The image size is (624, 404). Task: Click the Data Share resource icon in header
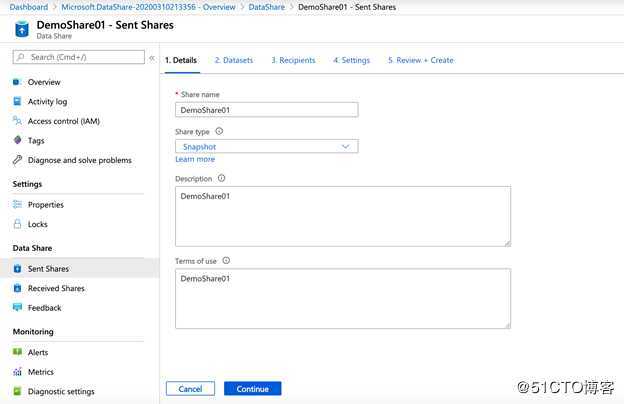click(22, 29)
